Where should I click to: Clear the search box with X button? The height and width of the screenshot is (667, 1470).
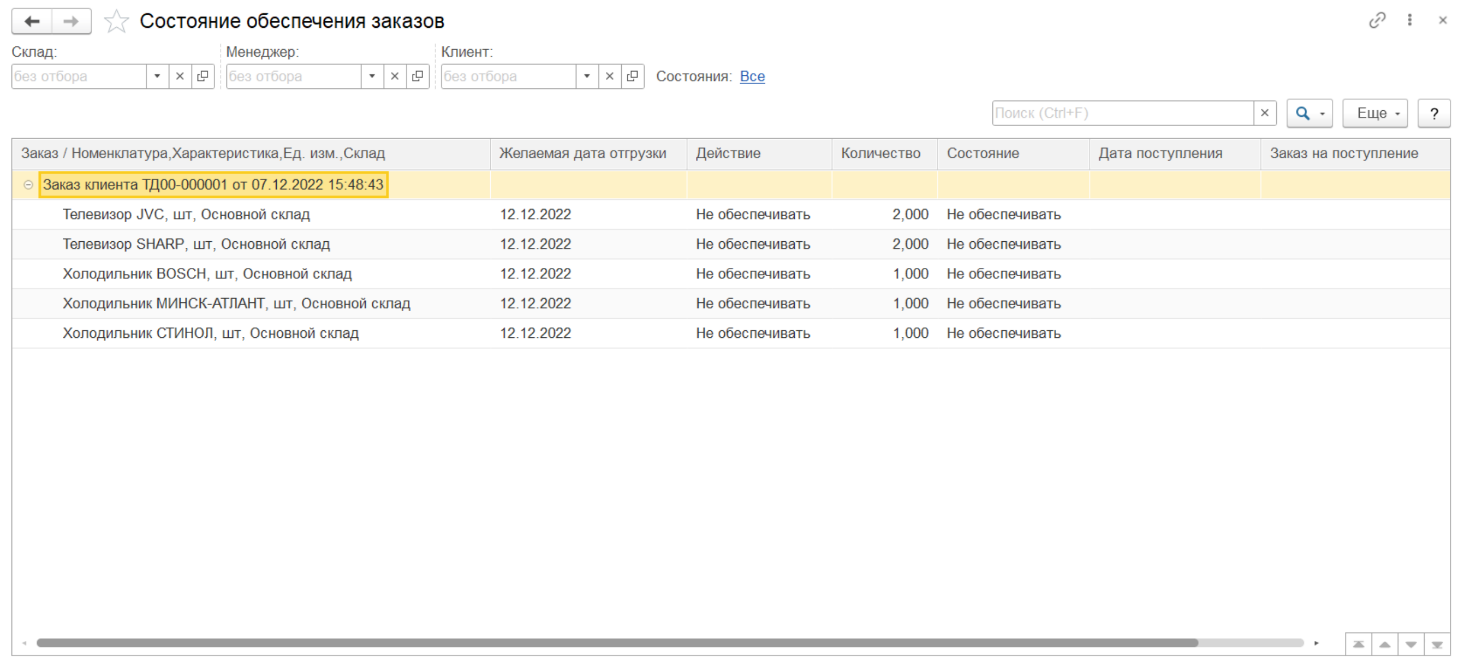click(x=1266, y=113)
